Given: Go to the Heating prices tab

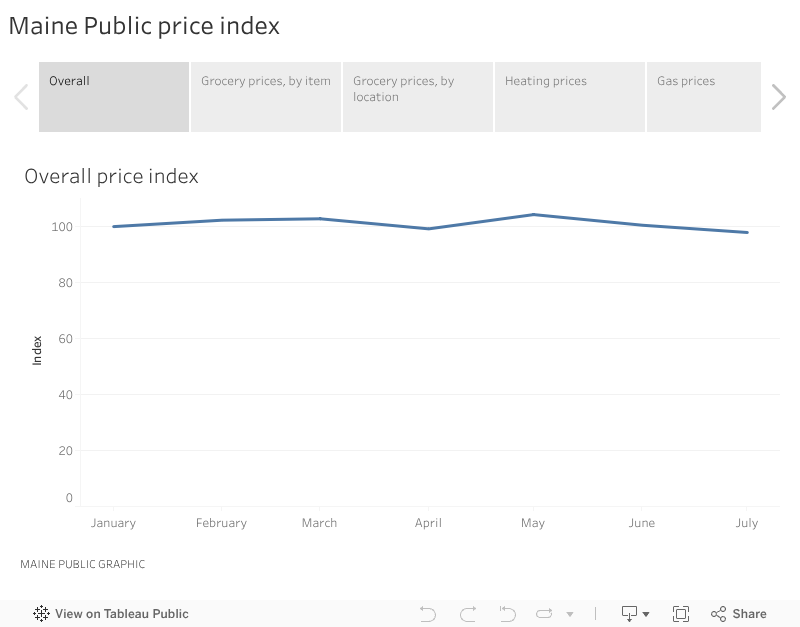Looking at the screenshot, I should tap(570, 97).
